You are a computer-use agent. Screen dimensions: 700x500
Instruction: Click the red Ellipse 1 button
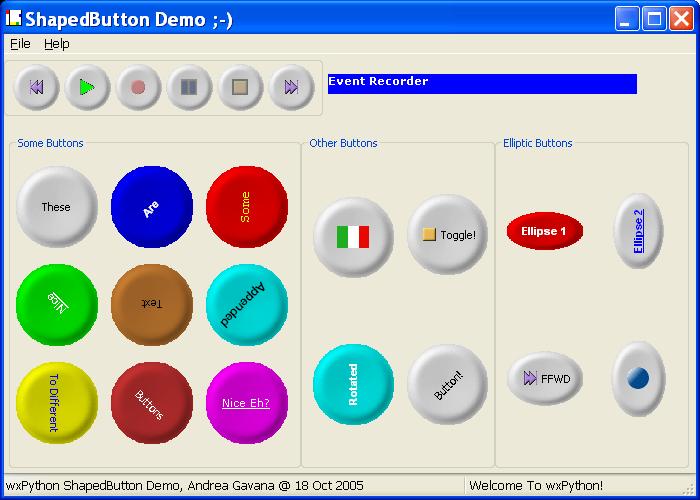click(544, 231)
